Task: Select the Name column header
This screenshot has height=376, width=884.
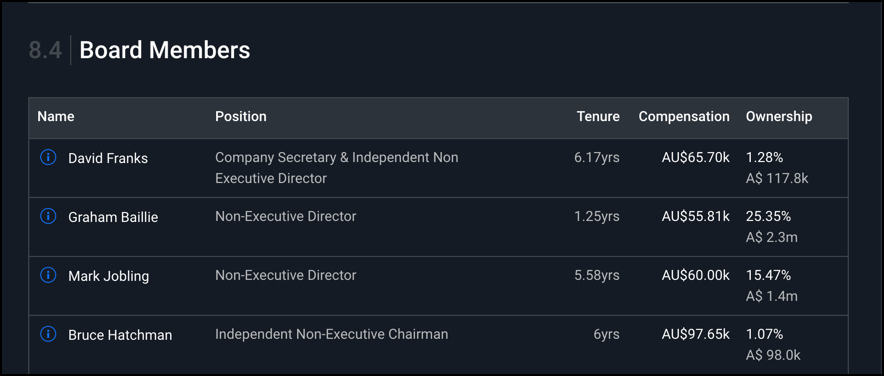Action: click(x=56, y=117)
